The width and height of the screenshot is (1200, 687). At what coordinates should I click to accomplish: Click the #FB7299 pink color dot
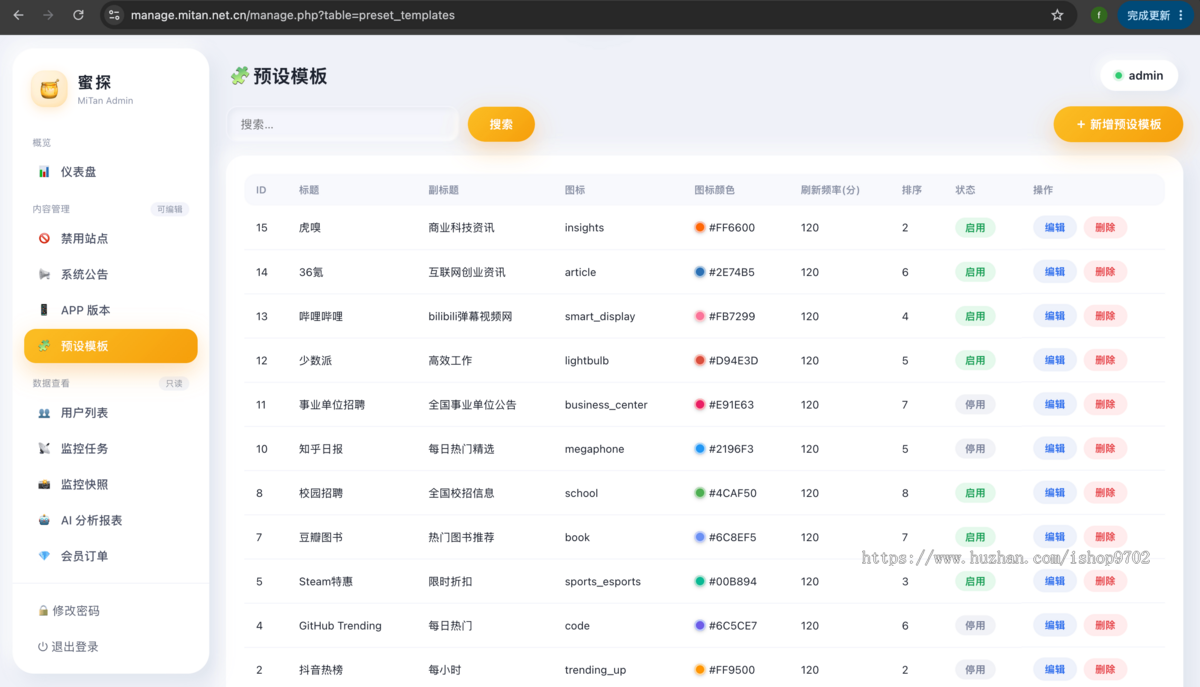tap(700, 316)
